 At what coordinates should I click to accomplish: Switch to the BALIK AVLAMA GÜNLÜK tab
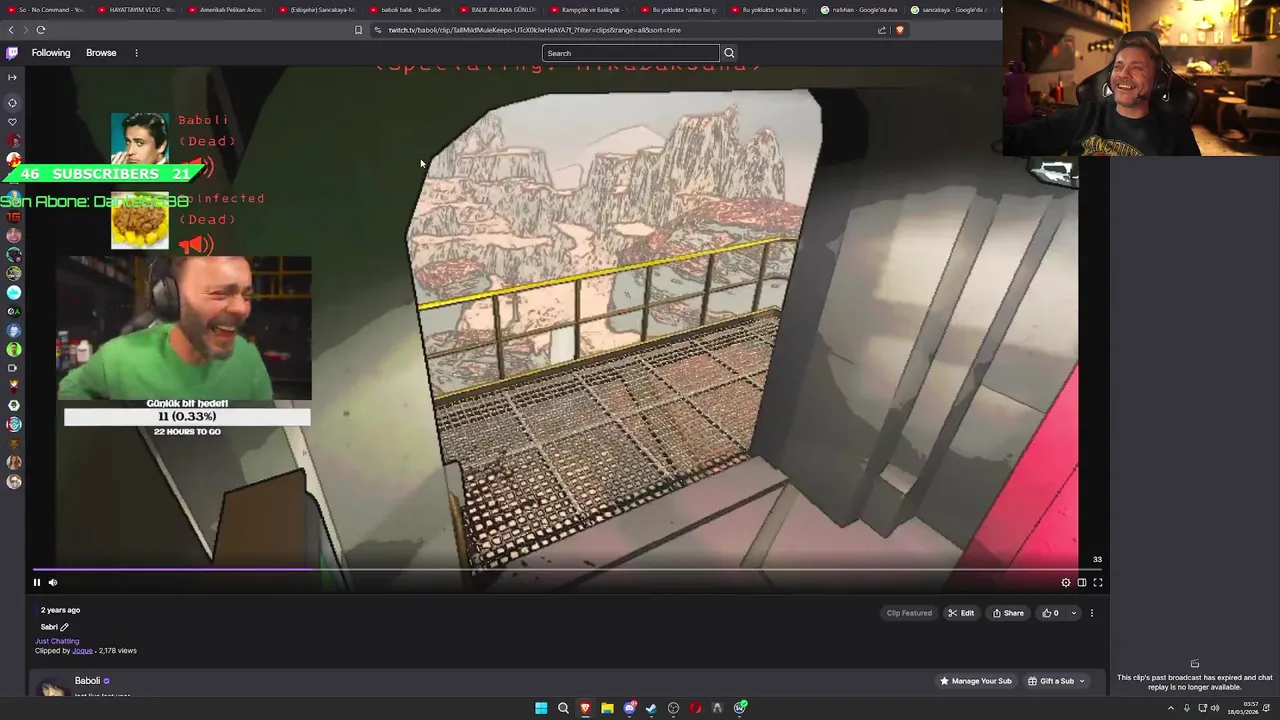tap(496, 10)
